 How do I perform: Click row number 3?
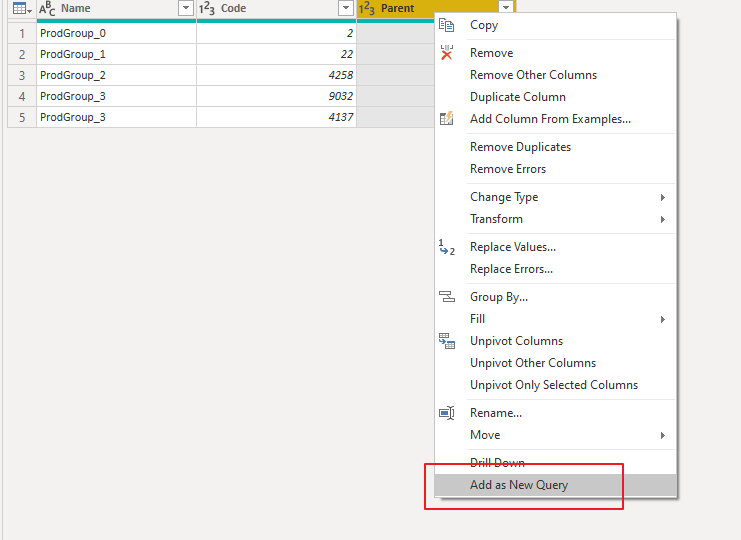[22, 75]
